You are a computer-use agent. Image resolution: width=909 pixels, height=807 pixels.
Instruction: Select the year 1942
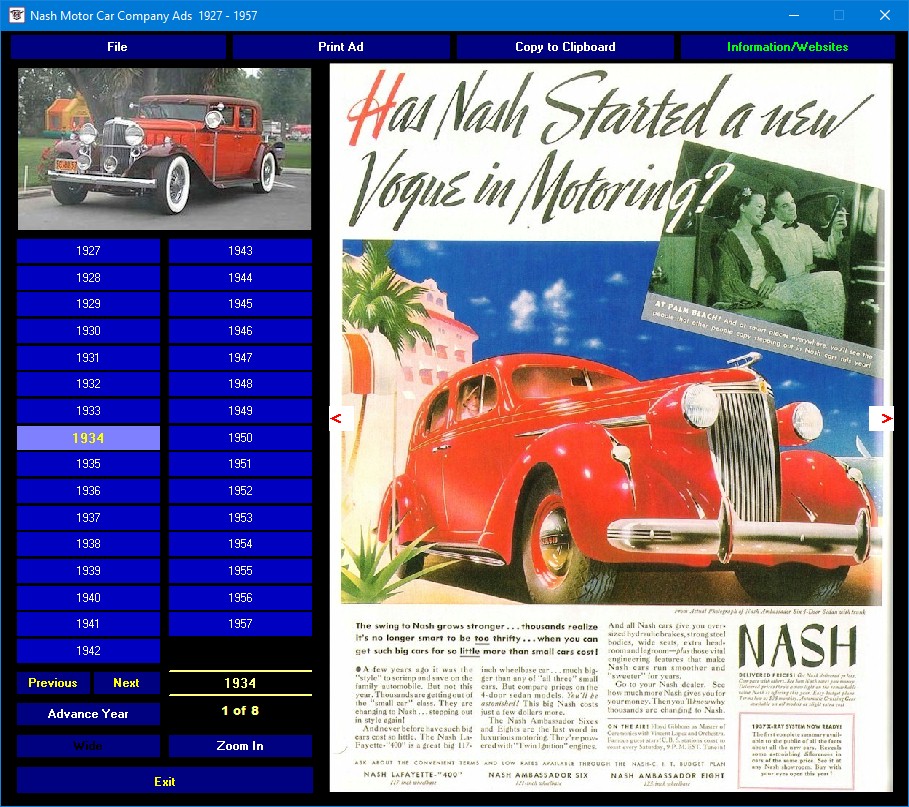point(88,650)
